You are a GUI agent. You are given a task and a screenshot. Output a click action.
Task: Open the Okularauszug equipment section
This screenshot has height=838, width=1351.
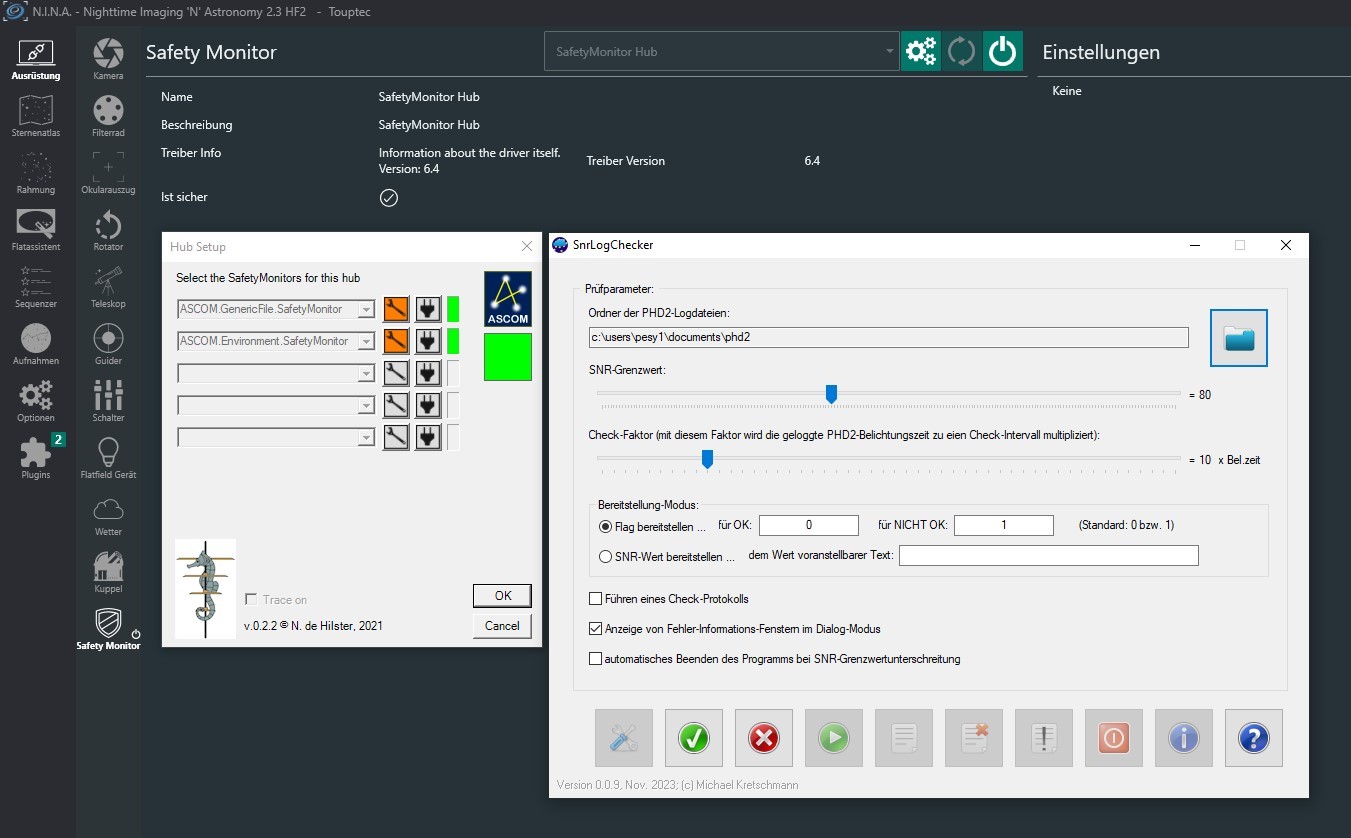[108, 173]
